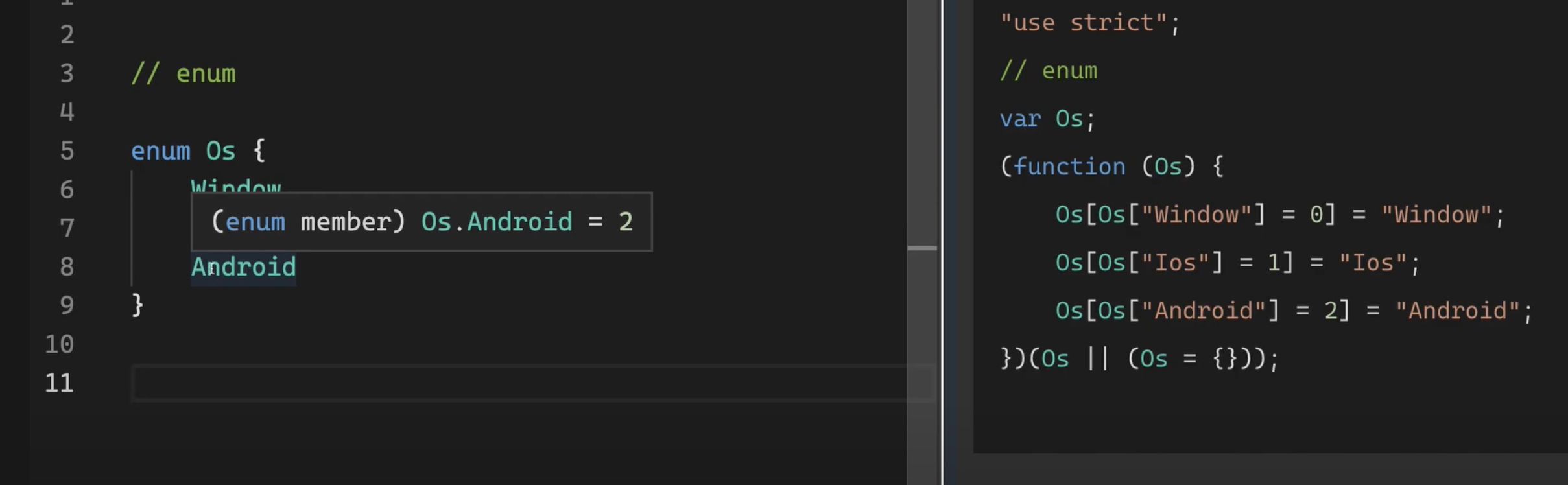
Task: Click the output line assigning "Window" = 0
Action: point(1280,215)
